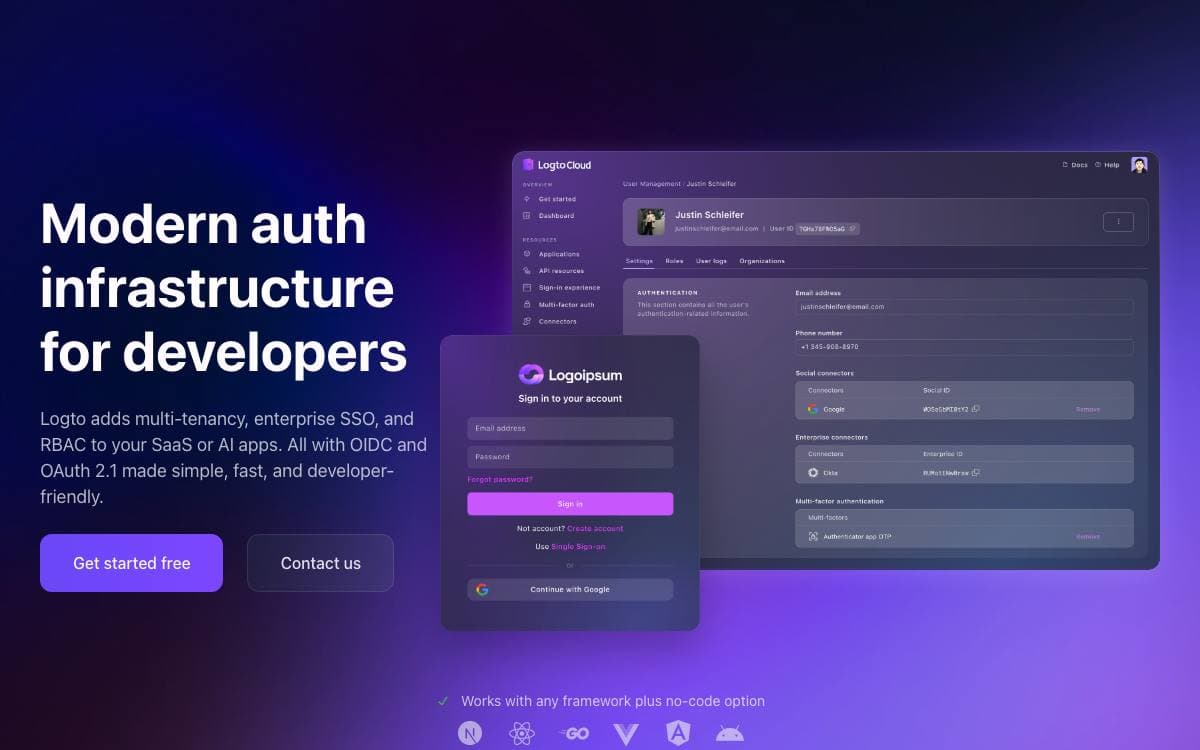Screen dimensions: 1200x750
Task: Copy the Google Social ID value
Action: (976, 409)
